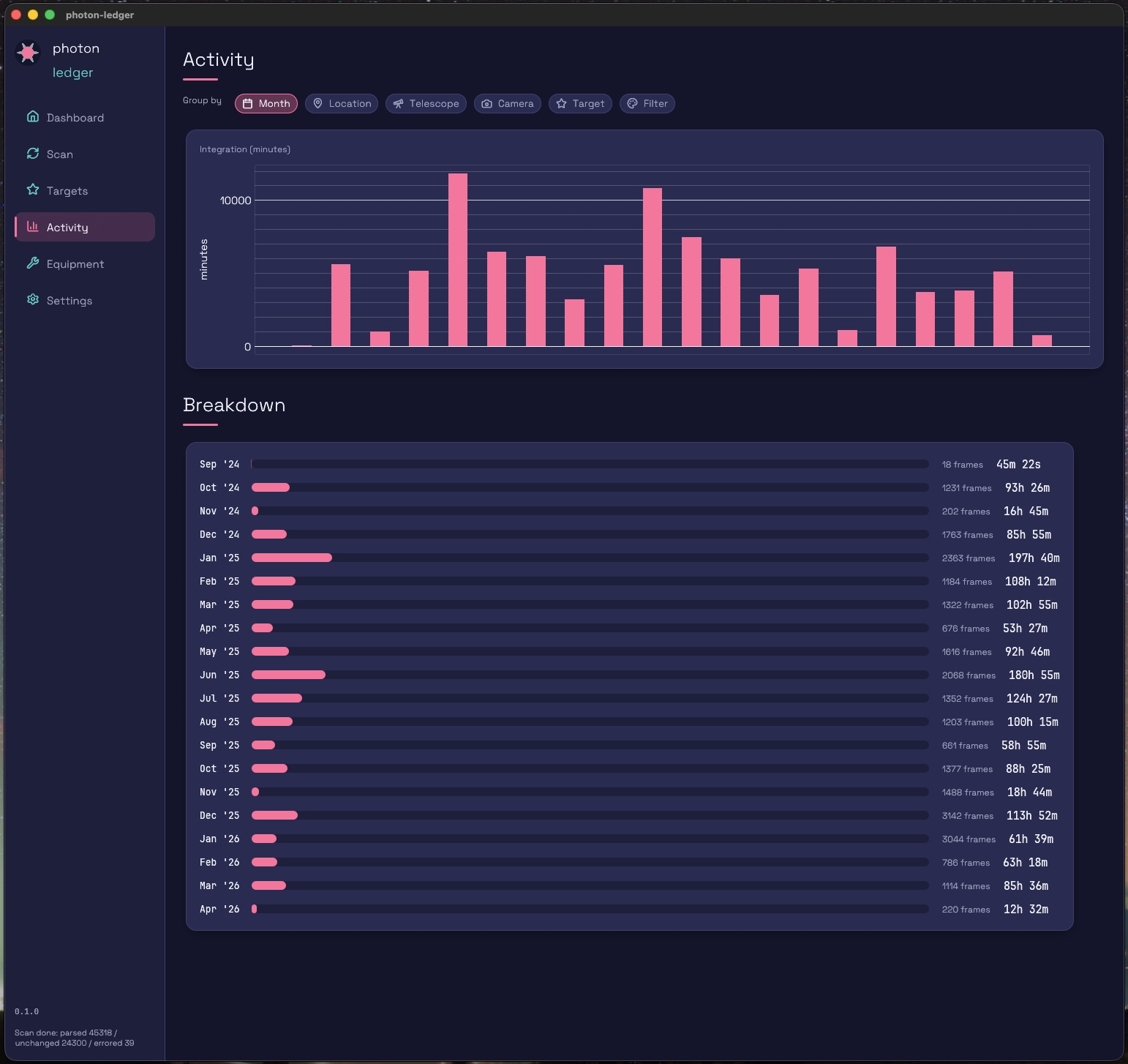Click the '18 frames' count
The width and height of the screenshot is (1128, 1064).
tap(962, 465)
